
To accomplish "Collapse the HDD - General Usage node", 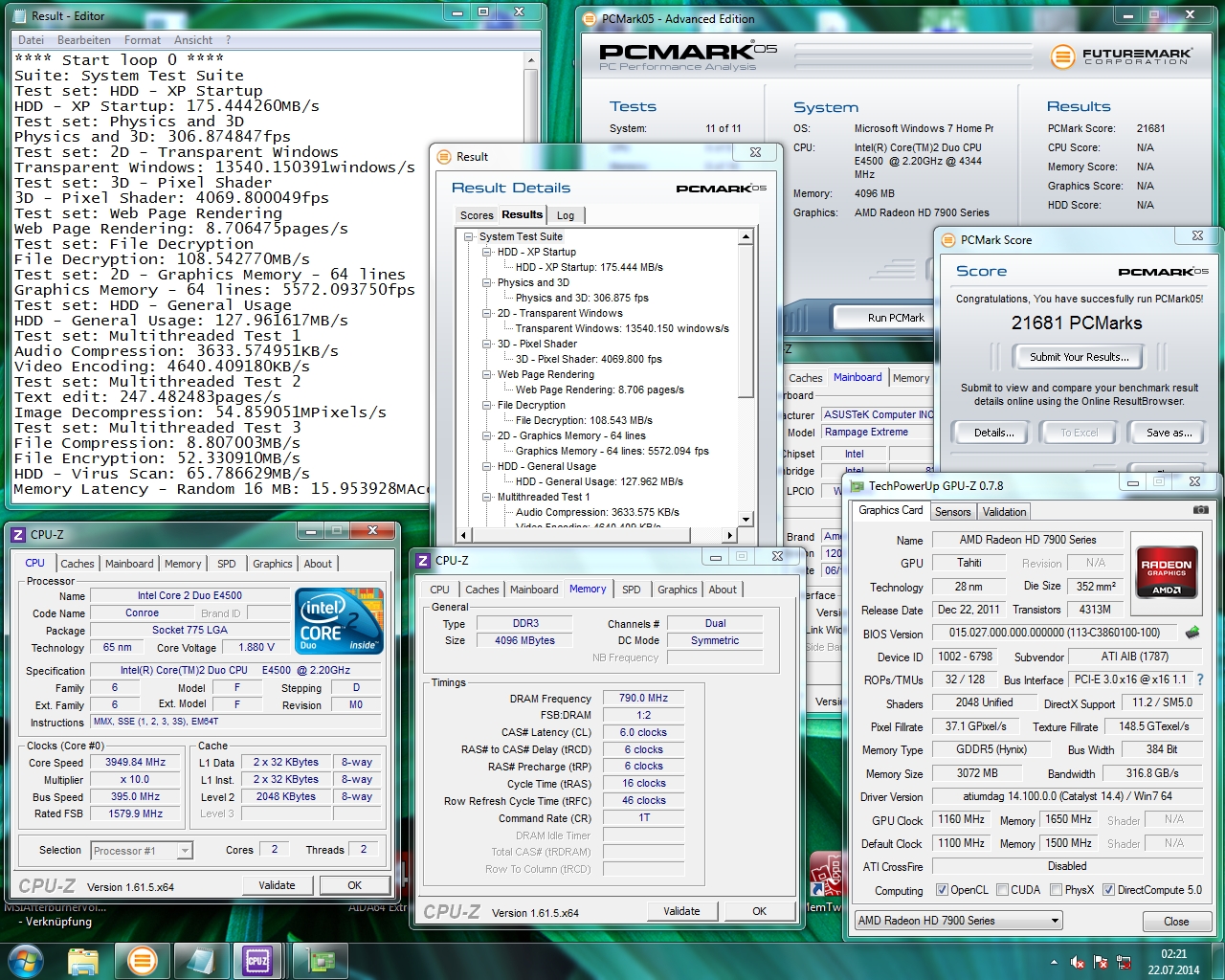I will coord(487,466).
